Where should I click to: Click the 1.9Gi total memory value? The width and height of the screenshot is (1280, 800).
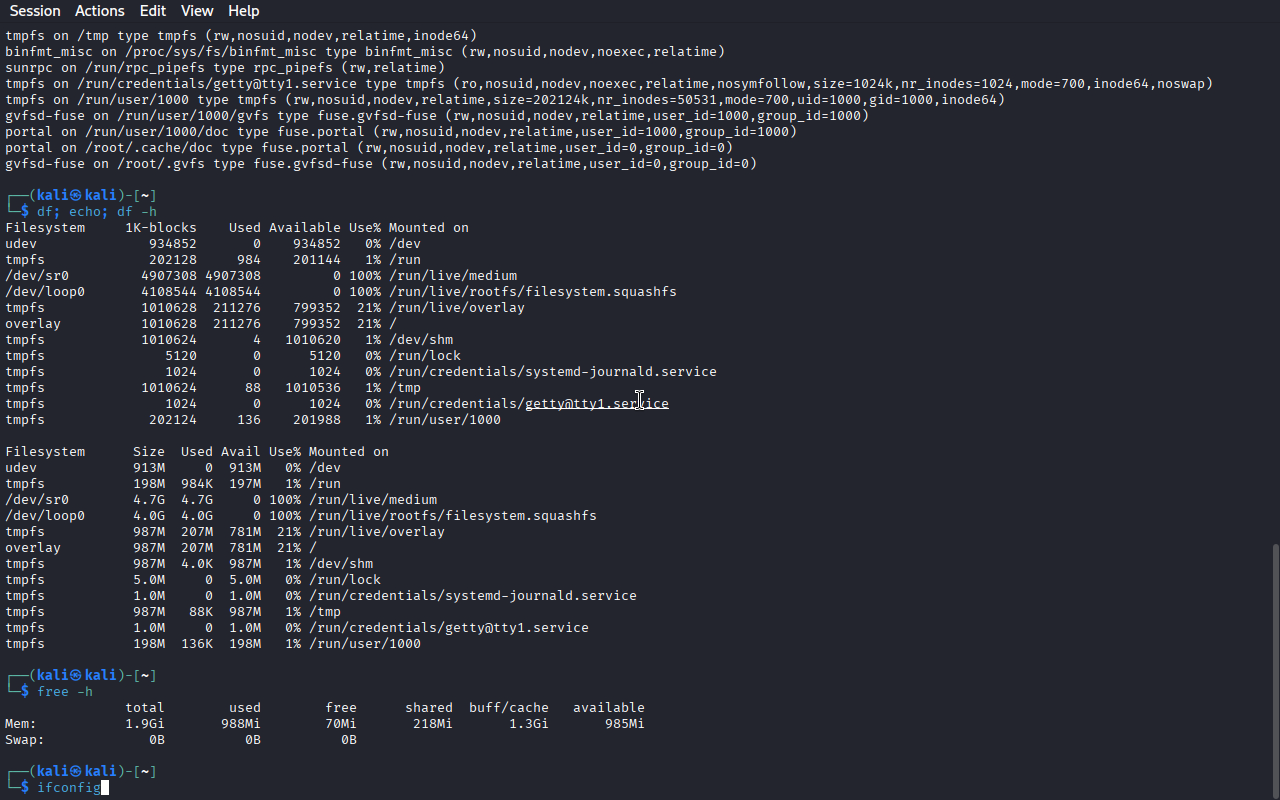click(x=144, y=724)
